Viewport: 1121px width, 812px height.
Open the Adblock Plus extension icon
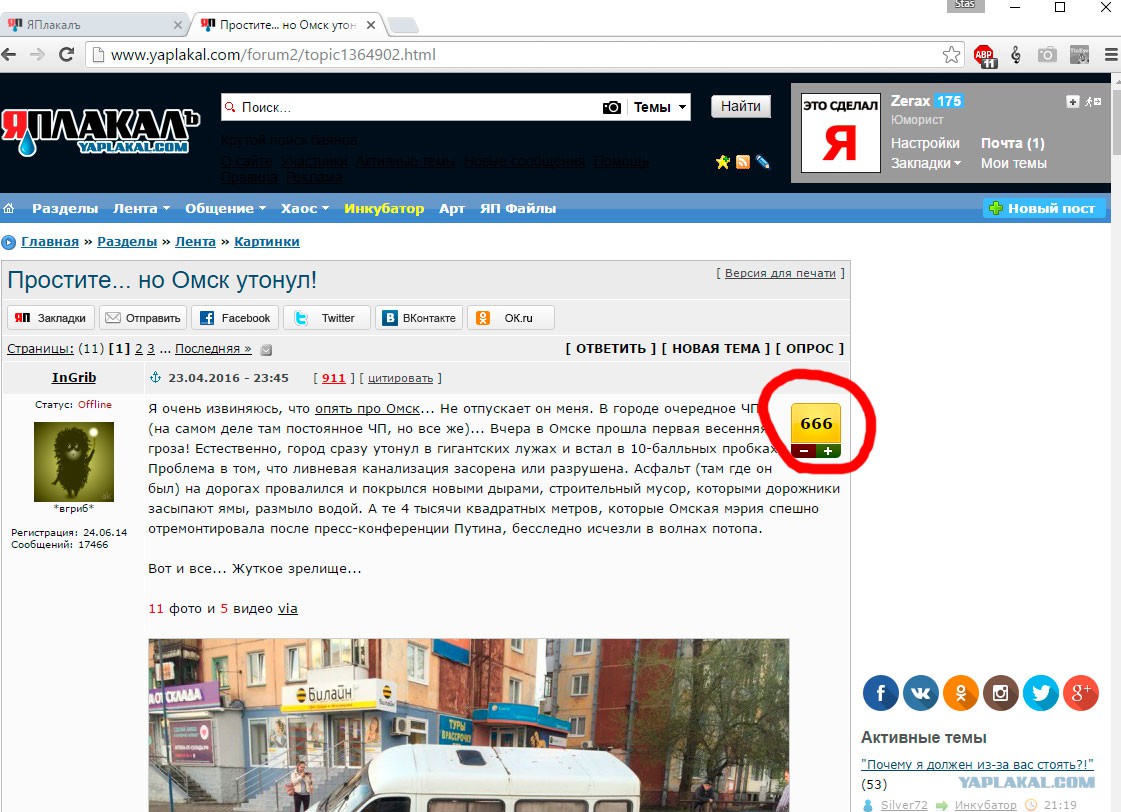point(984,56)
